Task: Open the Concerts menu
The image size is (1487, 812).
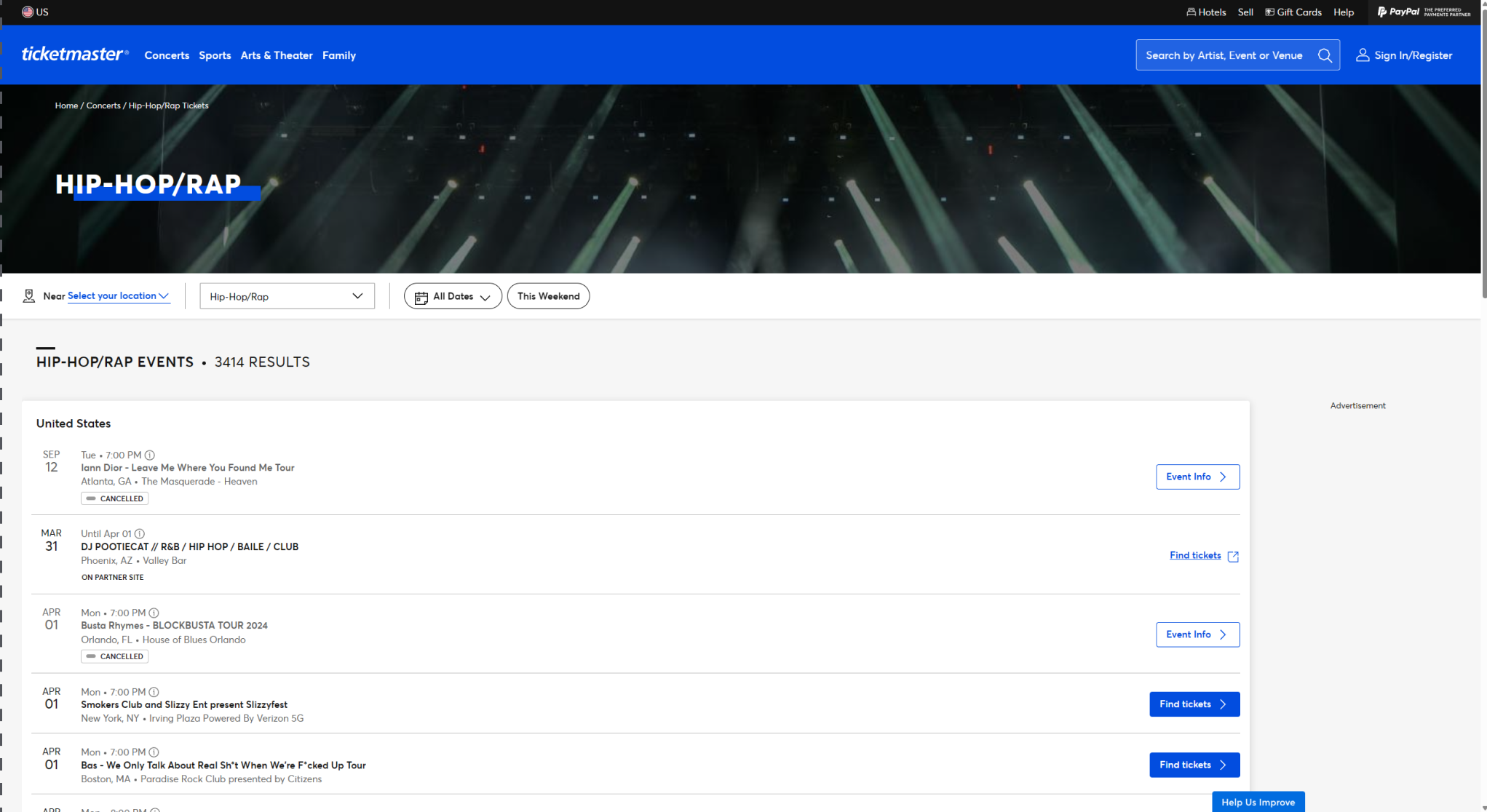Action: click(x=167, y=55)
